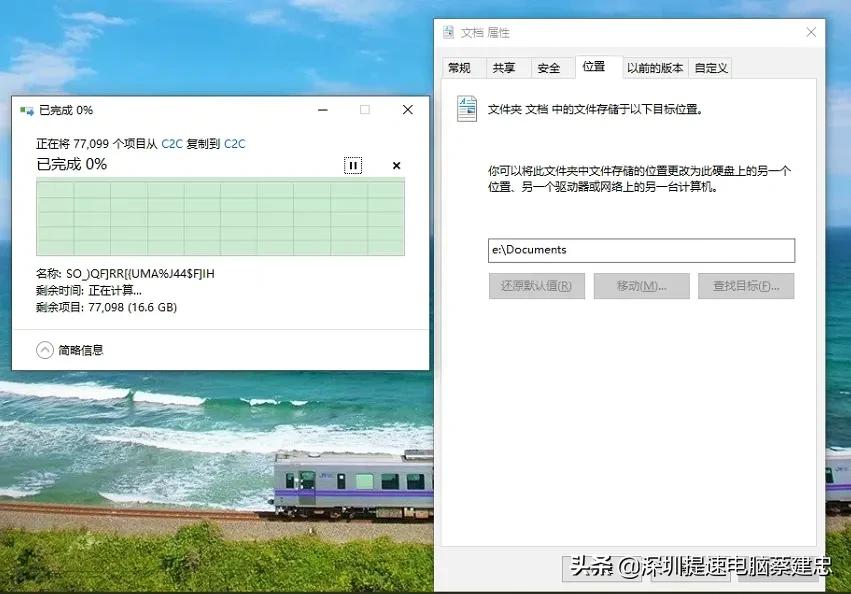This screenshot has width=851, height=594.
Task: Switch to the 常规 tab
Action: point(461,67)
